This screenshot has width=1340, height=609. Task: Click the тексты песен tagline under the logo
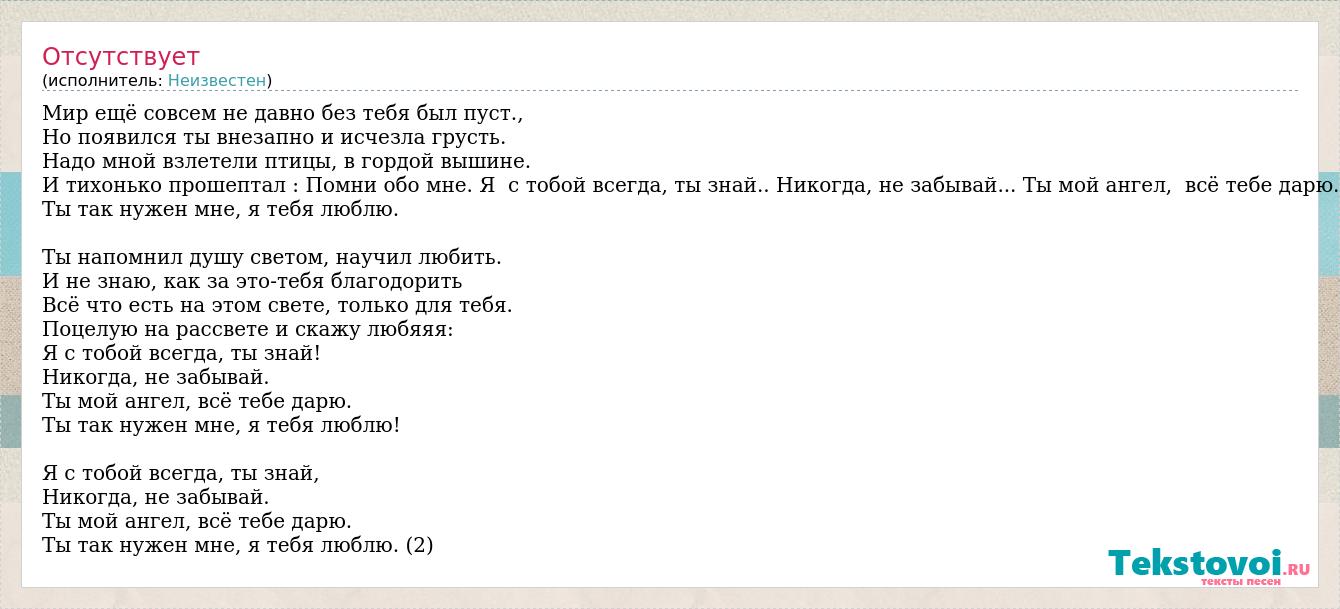tap(1240, 581)
